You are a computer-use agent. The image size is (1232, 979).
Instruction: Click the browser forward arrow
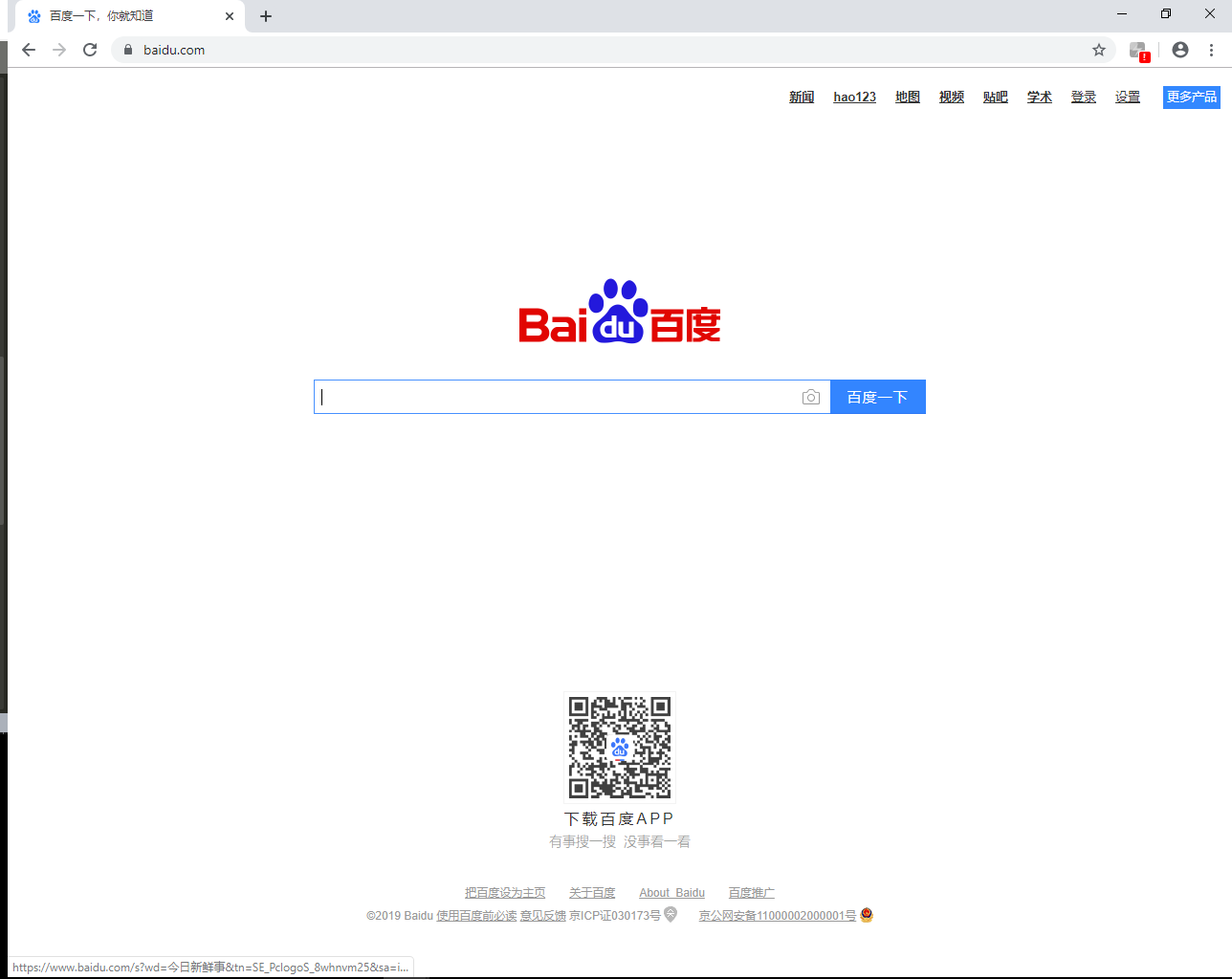59,50
